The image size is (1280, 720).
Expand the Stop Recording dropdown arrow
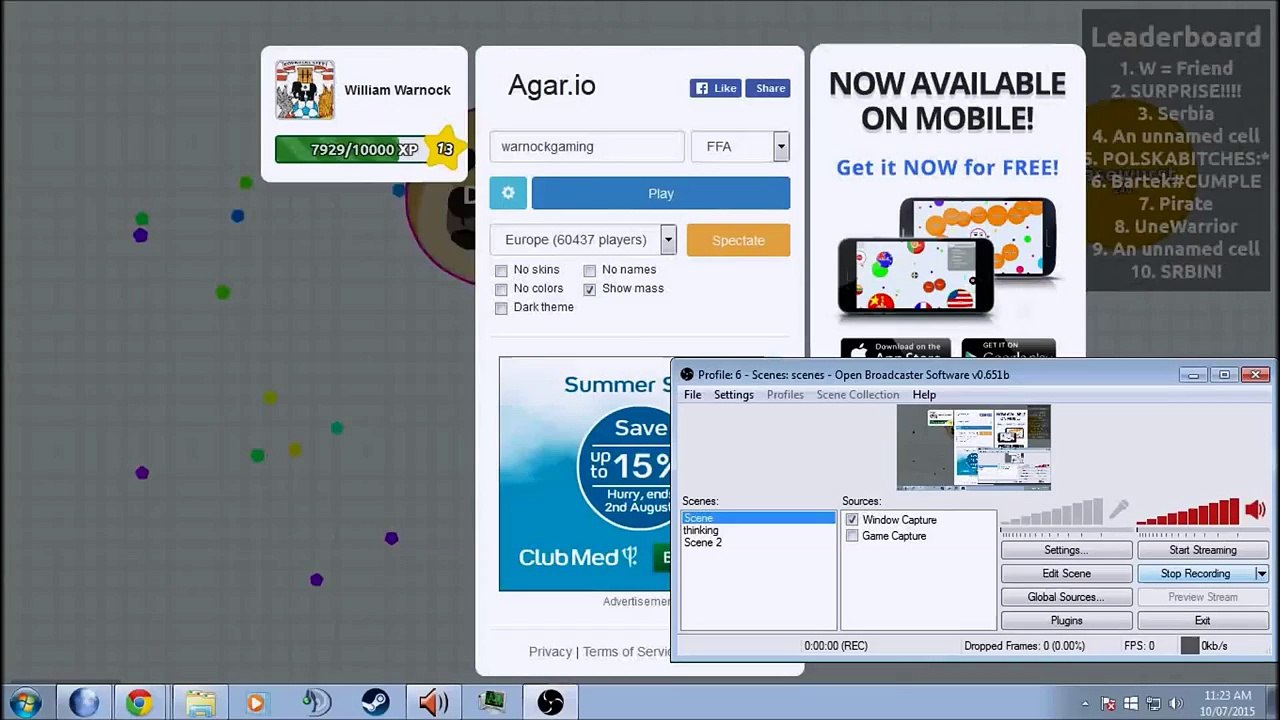tap(1261, 574)
